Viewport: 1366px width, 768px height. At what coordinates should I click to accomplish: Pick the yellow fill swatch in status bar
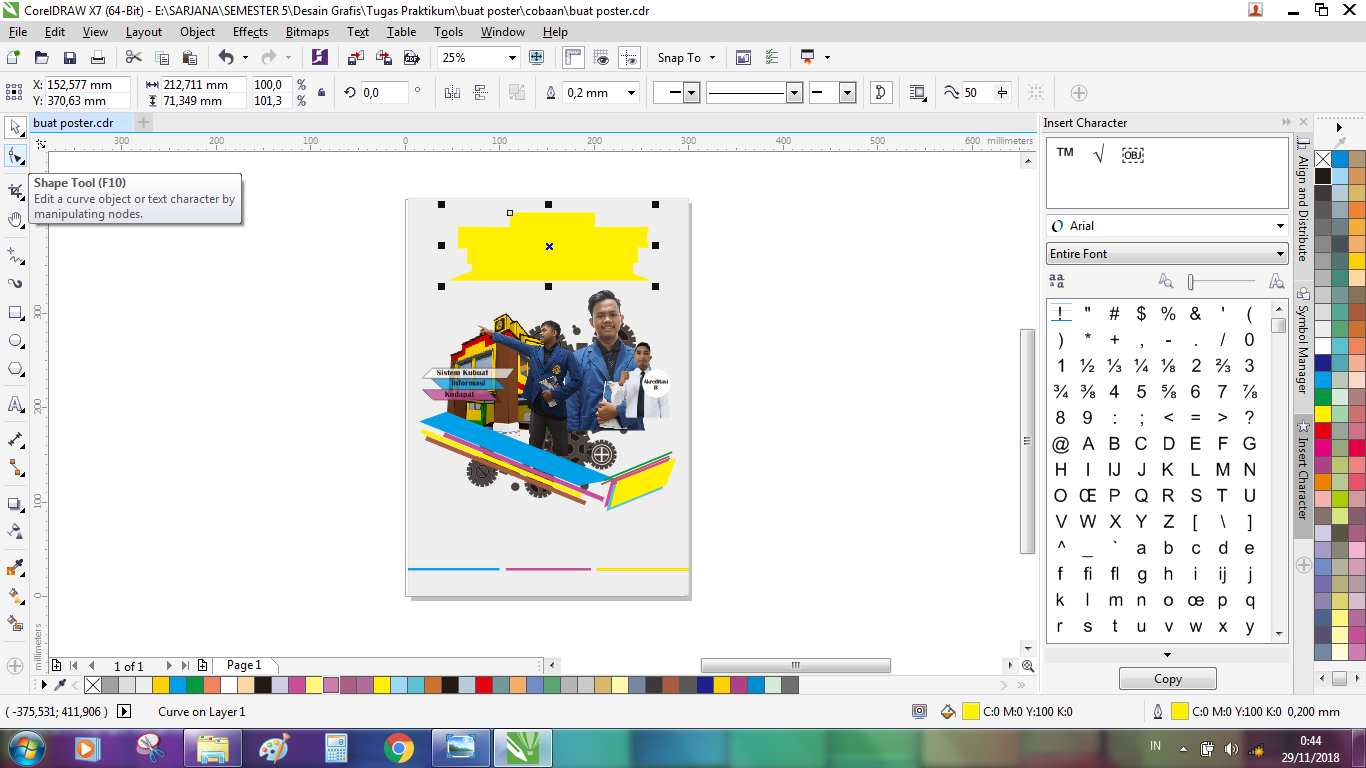click(970, 712)
